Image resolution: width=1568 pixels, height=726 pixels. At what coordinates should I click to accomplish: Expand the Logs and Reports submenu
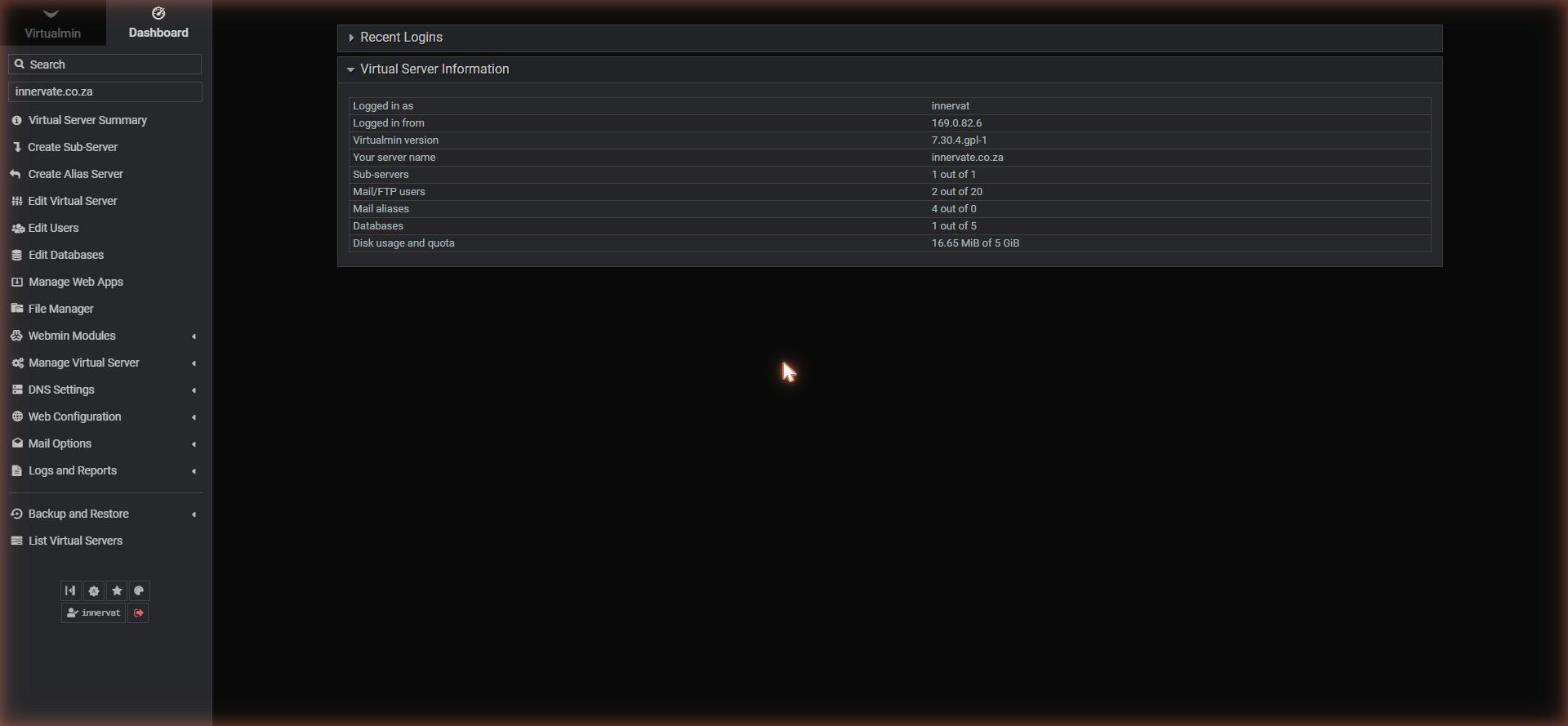pyautogui.click(x=105, y=471)
